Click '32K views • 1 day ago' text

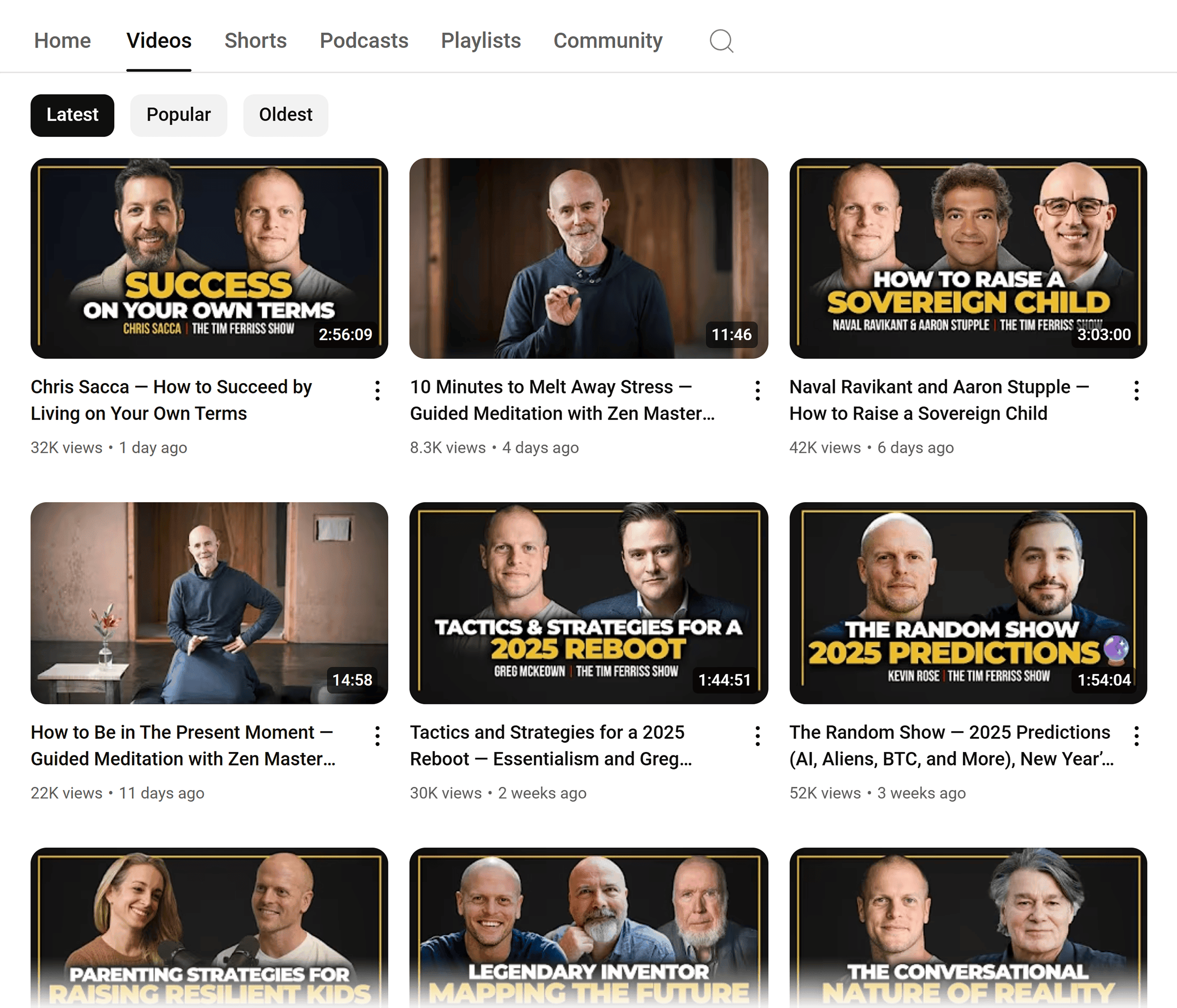click(109, 448)
